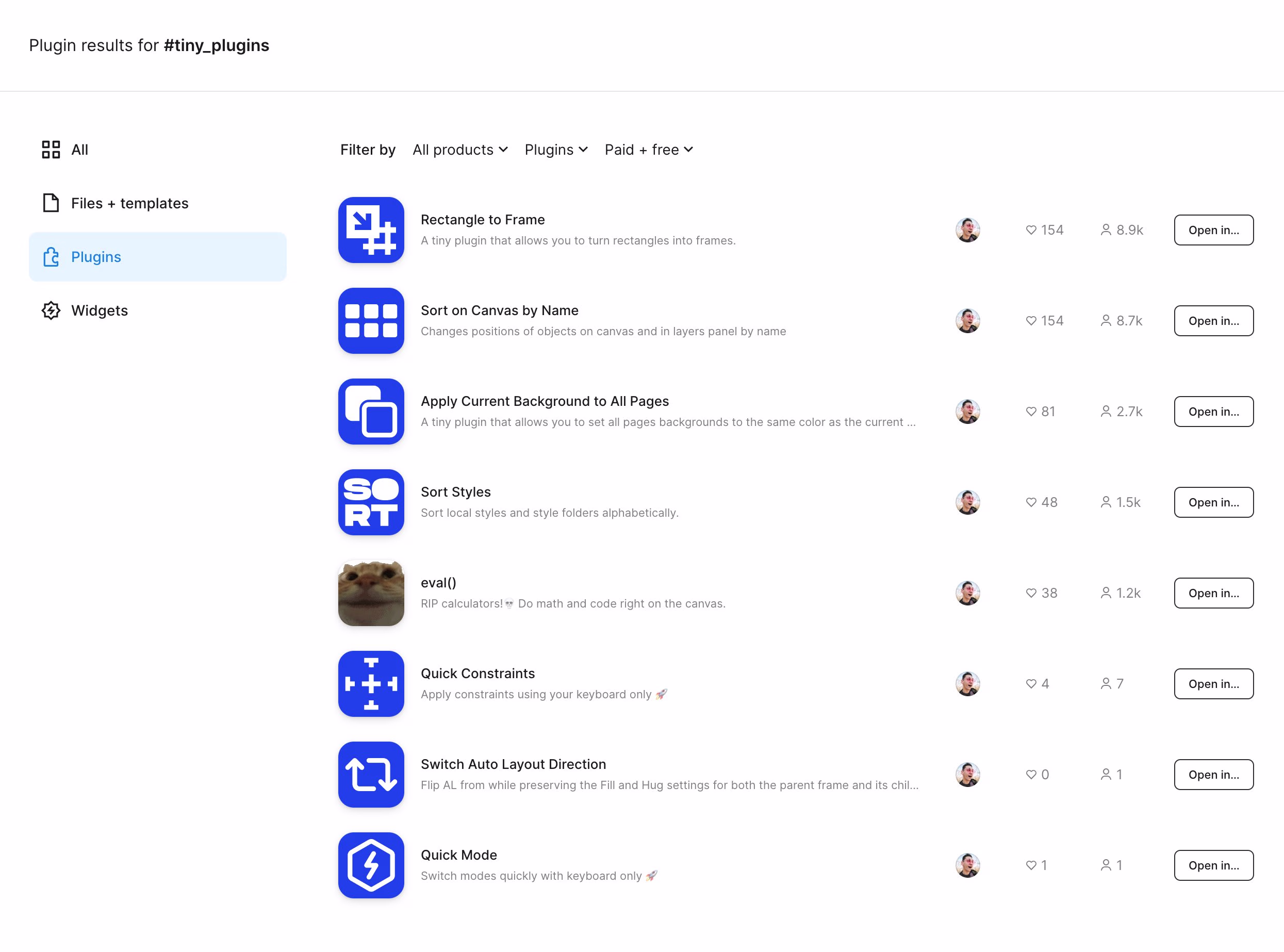Open the Quick Constraints title link
The height and width of the screenshot is (952, 1284).
[x=477, y=673]
